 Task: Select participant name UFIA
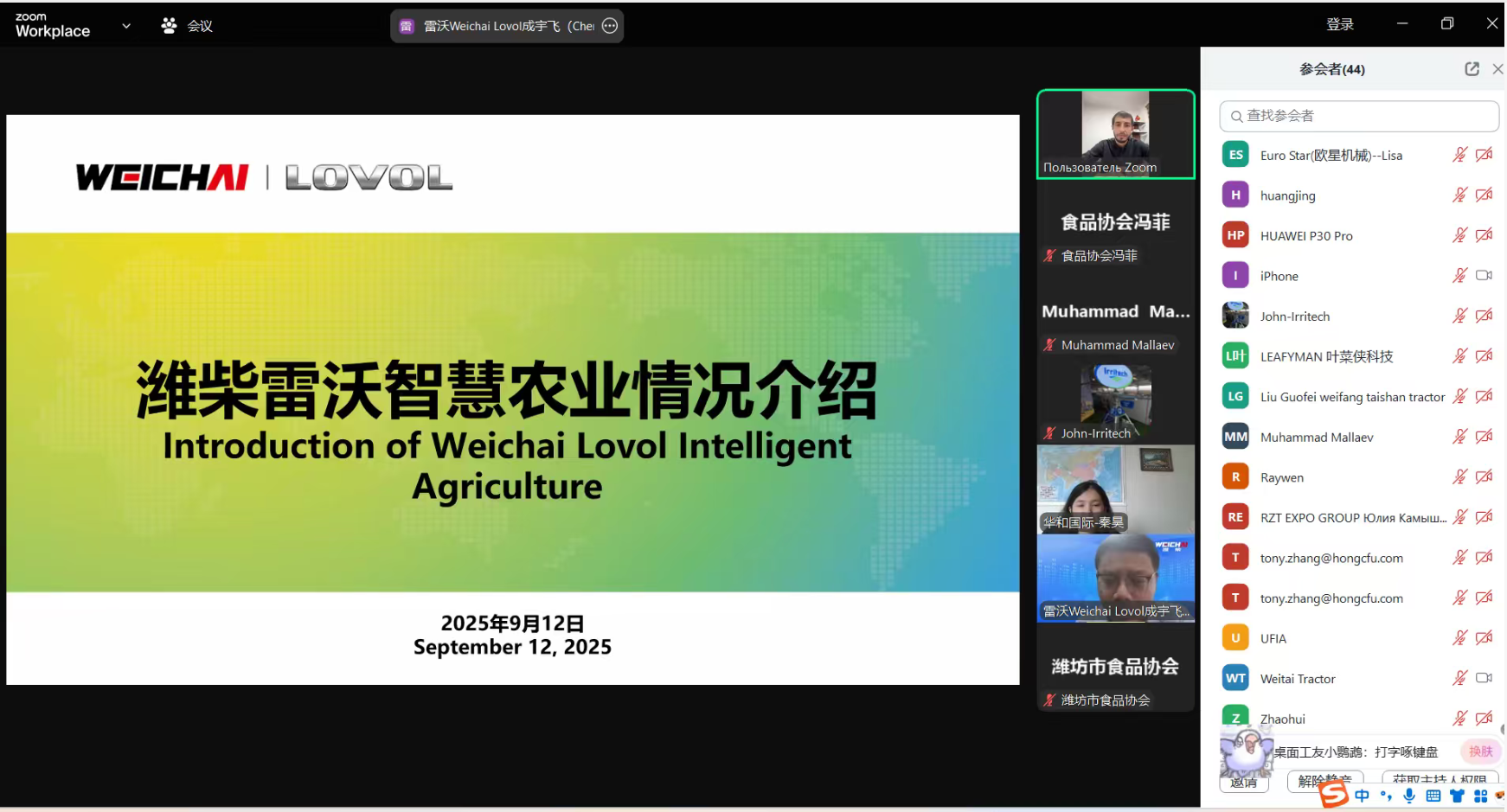(x=1273, y=638)
